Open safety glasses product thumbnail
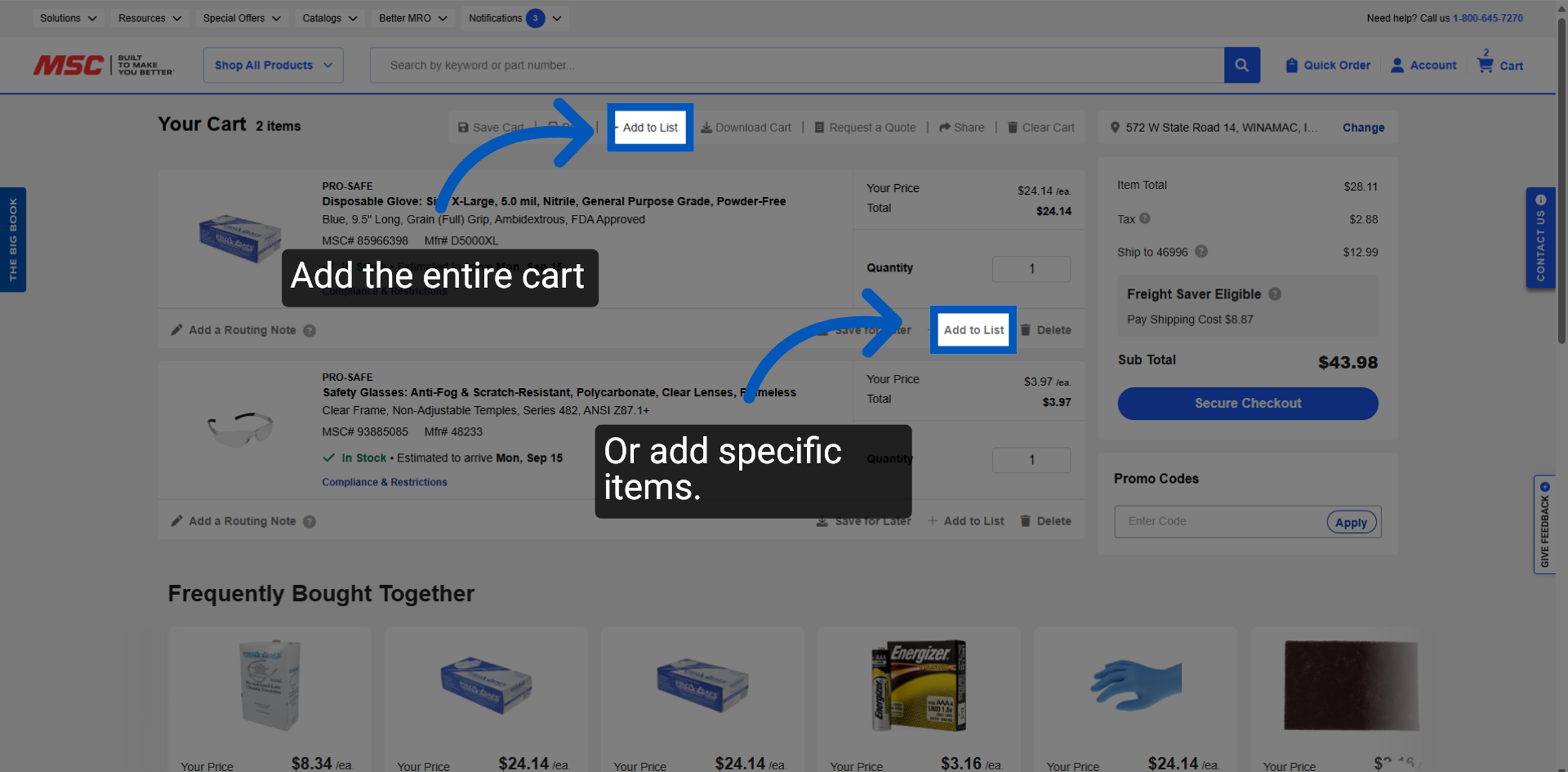The height and width of the screenshot is (772, 1568). tap(240, 429)
